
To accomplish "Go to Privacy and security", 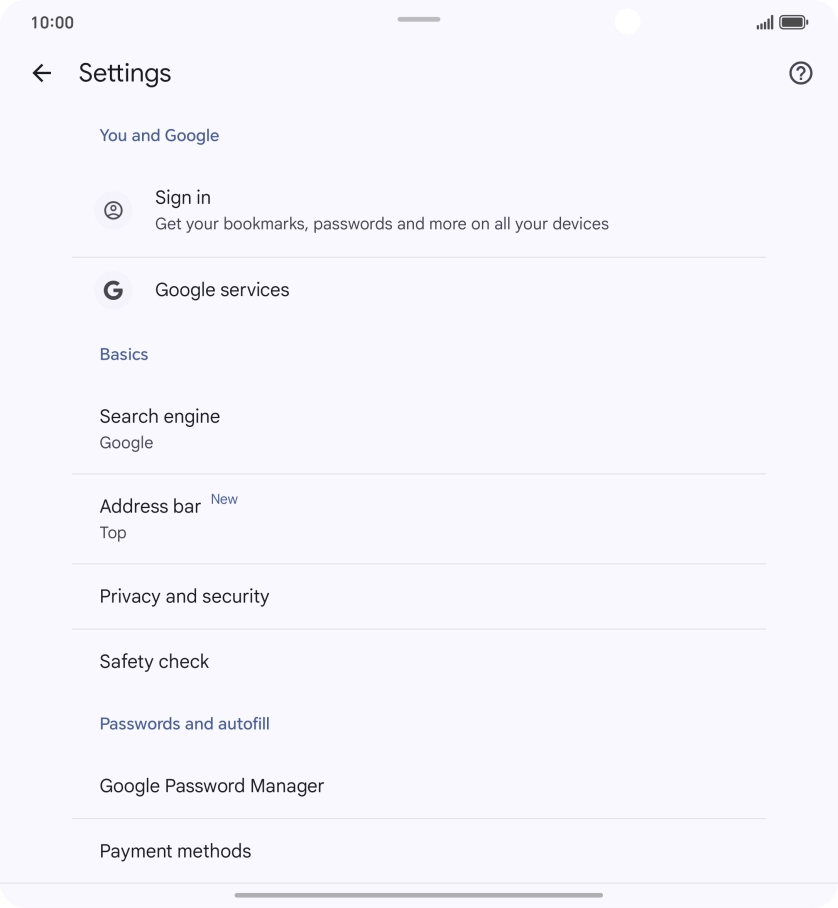I will 185,596.
